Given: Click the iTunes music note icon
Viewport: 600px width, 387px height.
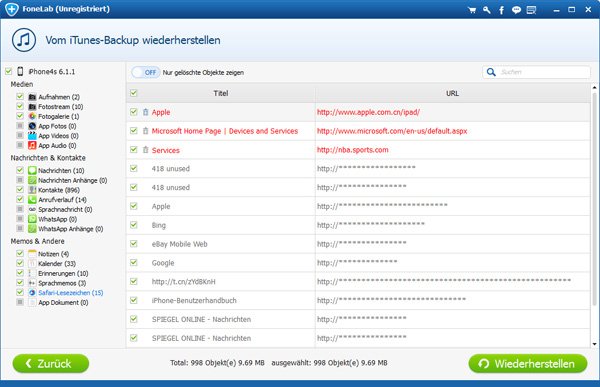Looking at the screenshot, I should click(24, 40).
